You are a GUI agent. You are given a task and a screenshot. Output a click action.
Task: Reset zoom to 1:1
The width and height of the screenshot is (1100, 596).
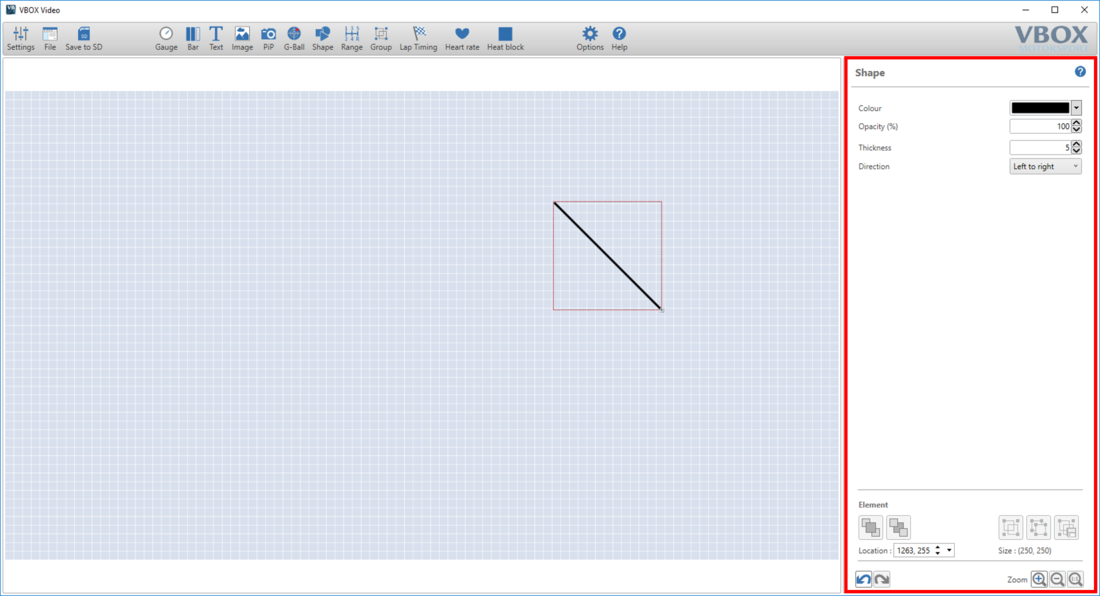(1075, 579)
